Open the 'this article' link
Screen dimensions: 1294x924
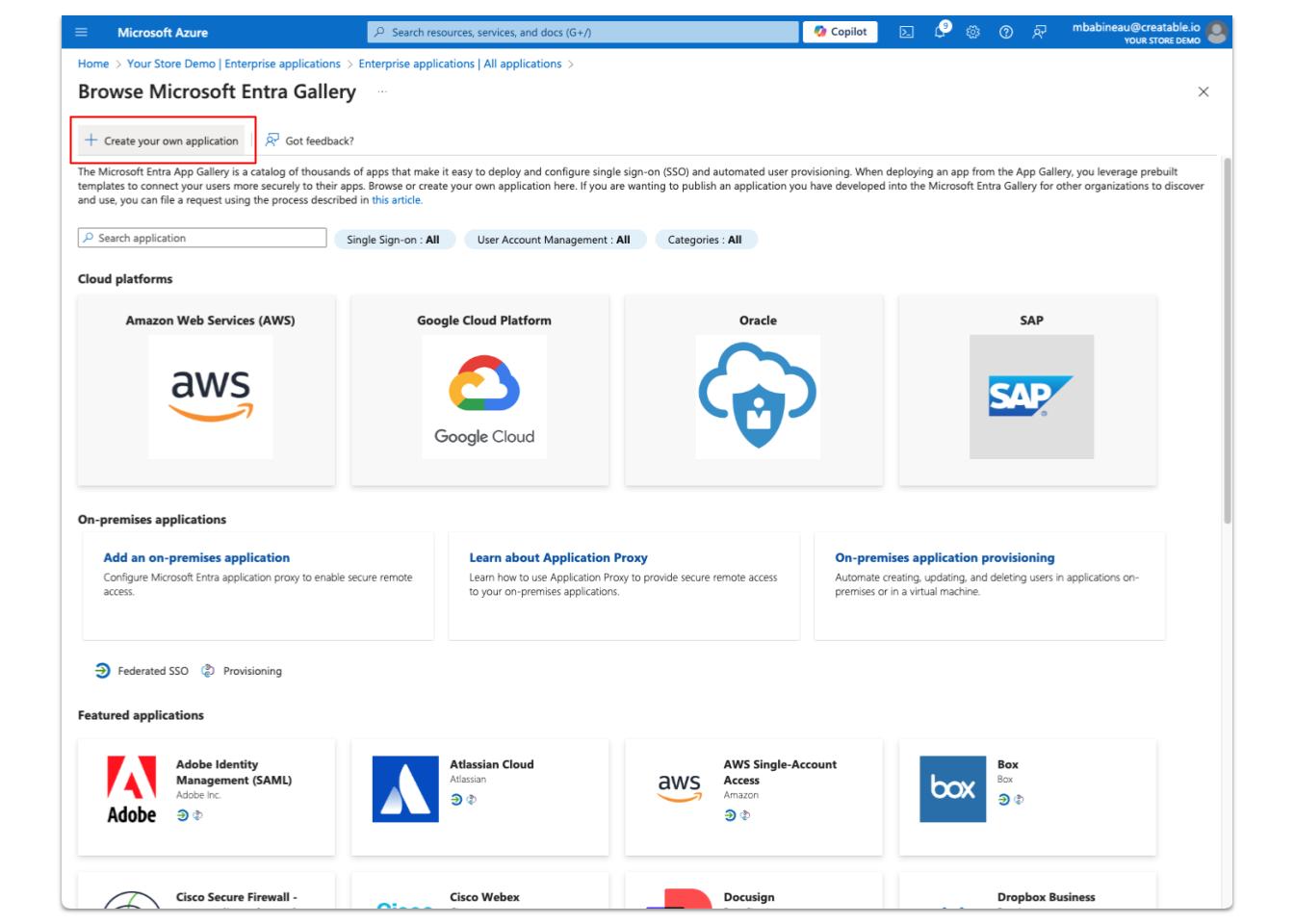[397, 200]
